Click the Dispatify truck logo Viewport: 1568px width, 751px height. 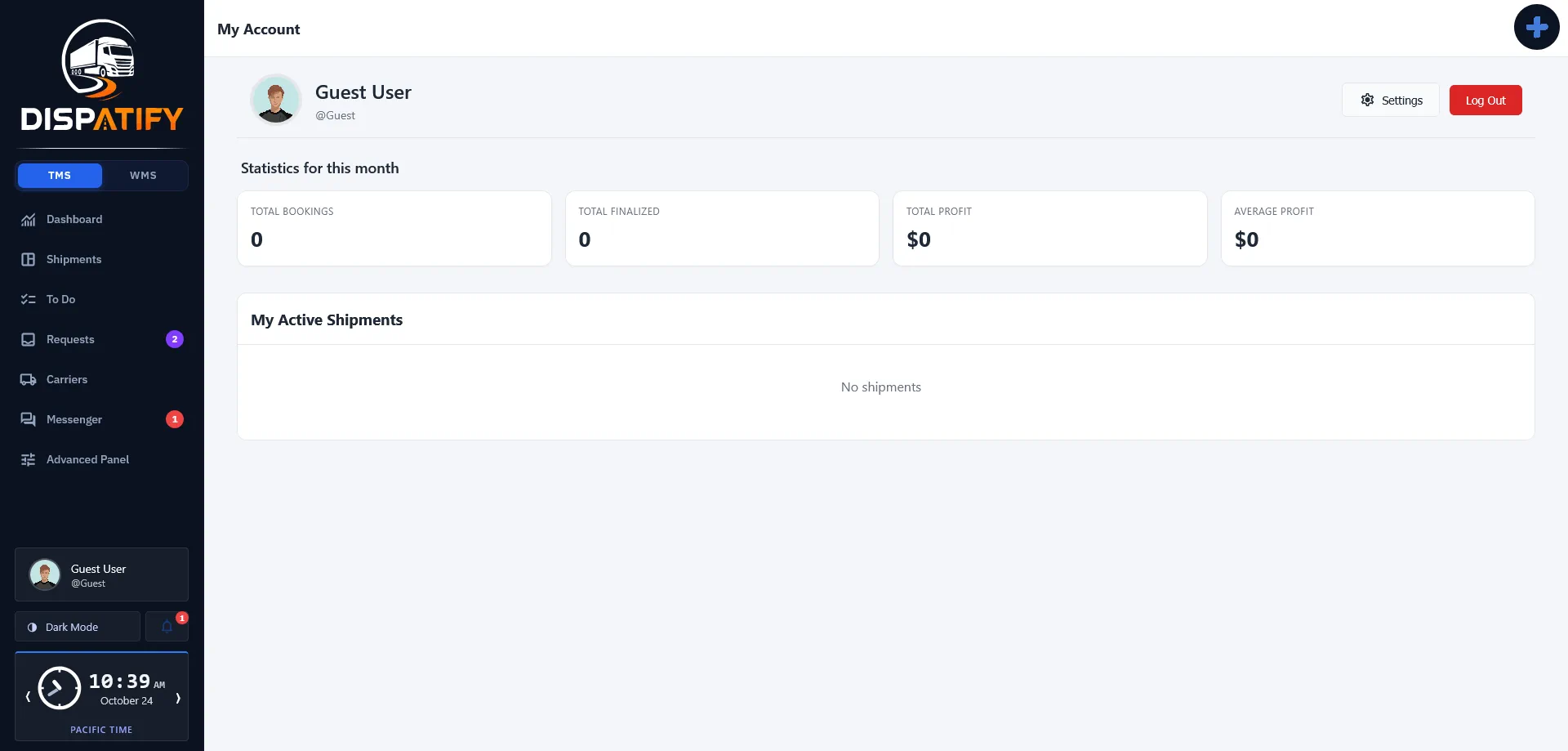(102, 75)
